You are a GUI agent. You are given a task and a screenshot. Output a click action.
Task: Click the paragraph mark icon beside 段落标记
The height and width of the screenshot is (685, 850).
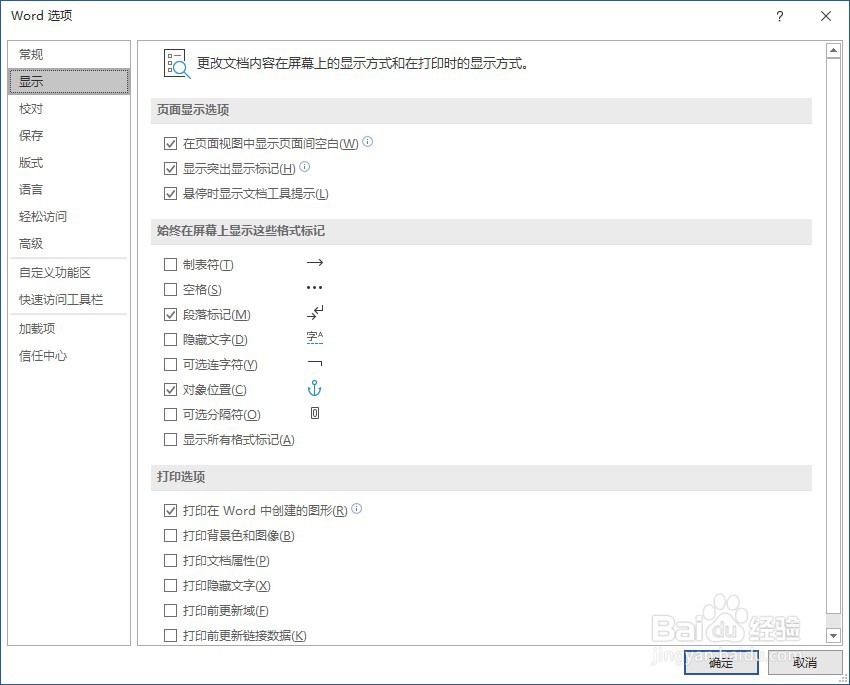[315, 313]
